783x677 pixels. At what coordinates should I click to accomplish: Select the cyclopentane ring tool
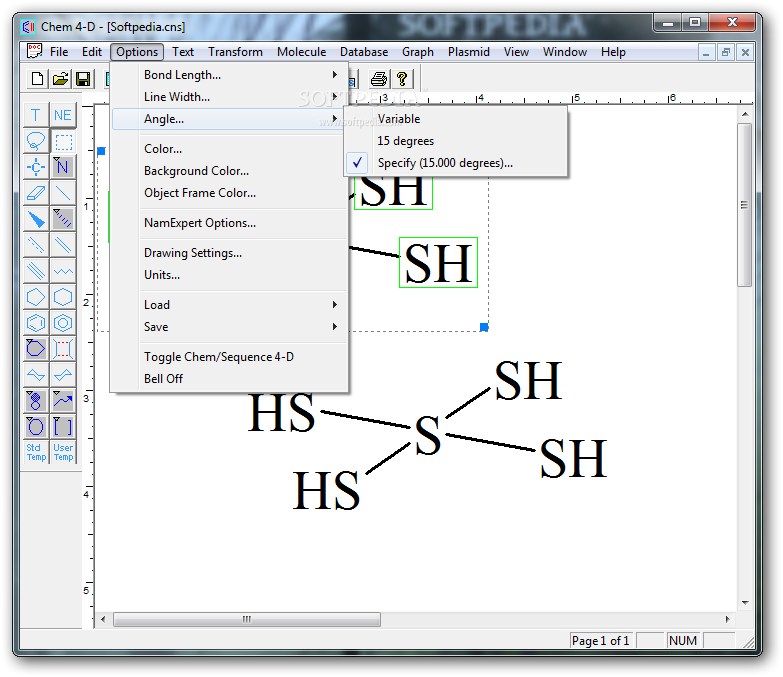[x=36, y=297]
